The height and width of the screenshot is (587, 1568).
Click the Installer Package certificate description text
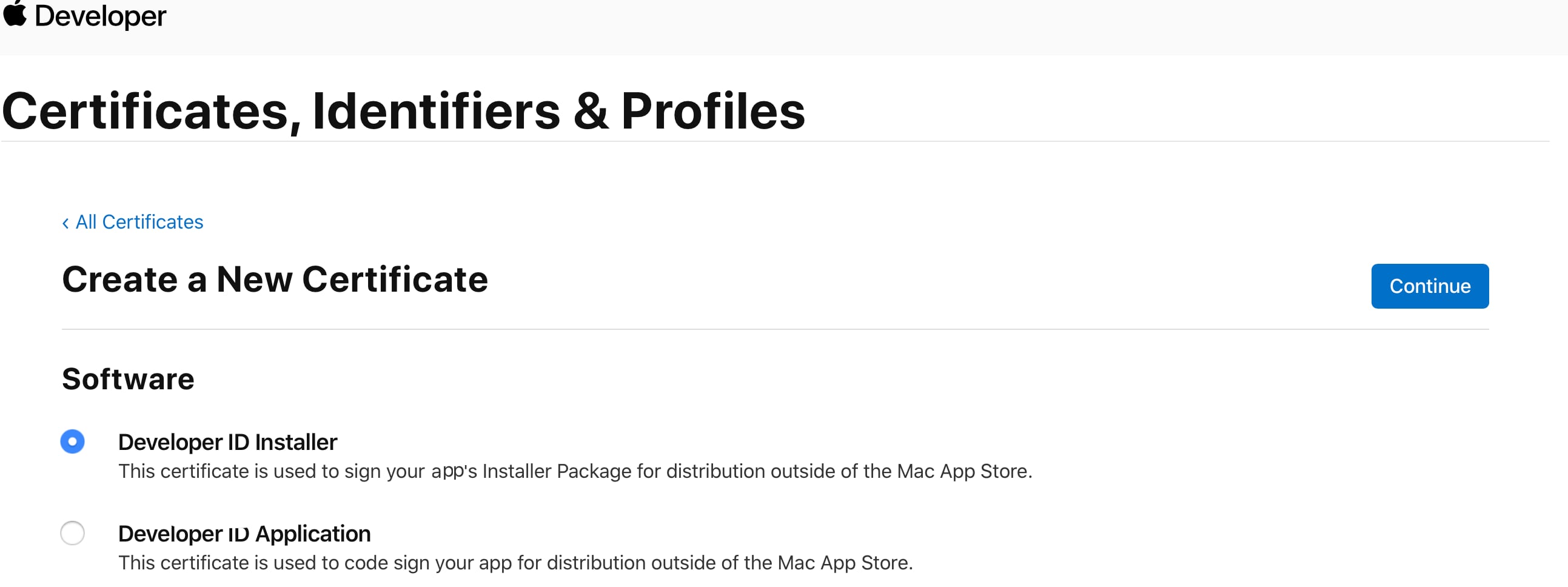point(575,471)
